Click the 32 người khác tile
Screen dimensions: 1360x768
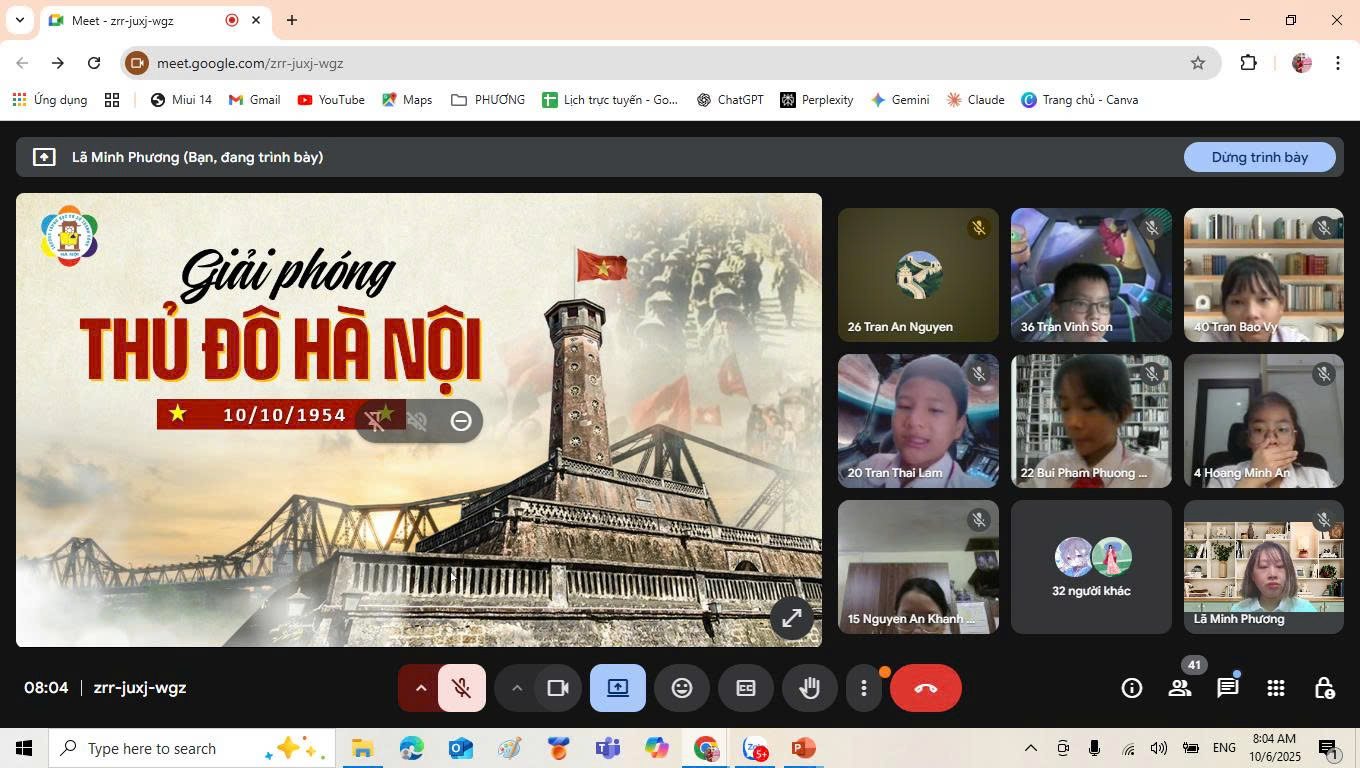(1091, 567)
